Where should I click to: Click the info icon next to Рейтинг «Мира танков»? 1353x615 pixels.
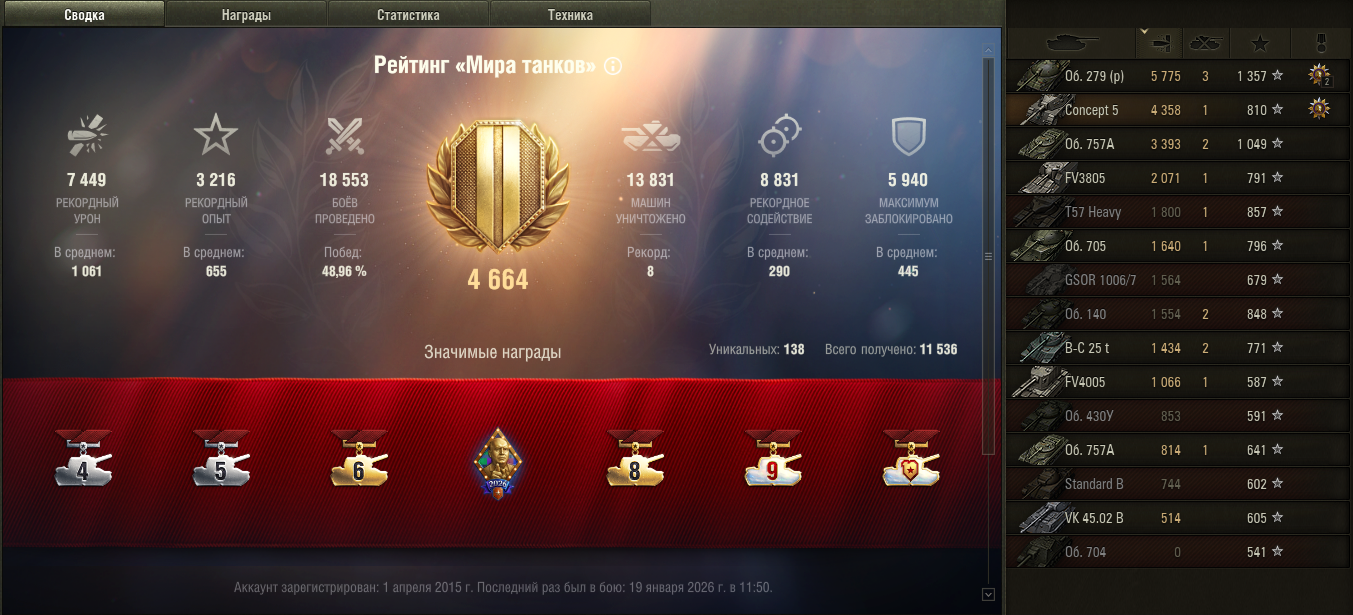click(613, 66)
